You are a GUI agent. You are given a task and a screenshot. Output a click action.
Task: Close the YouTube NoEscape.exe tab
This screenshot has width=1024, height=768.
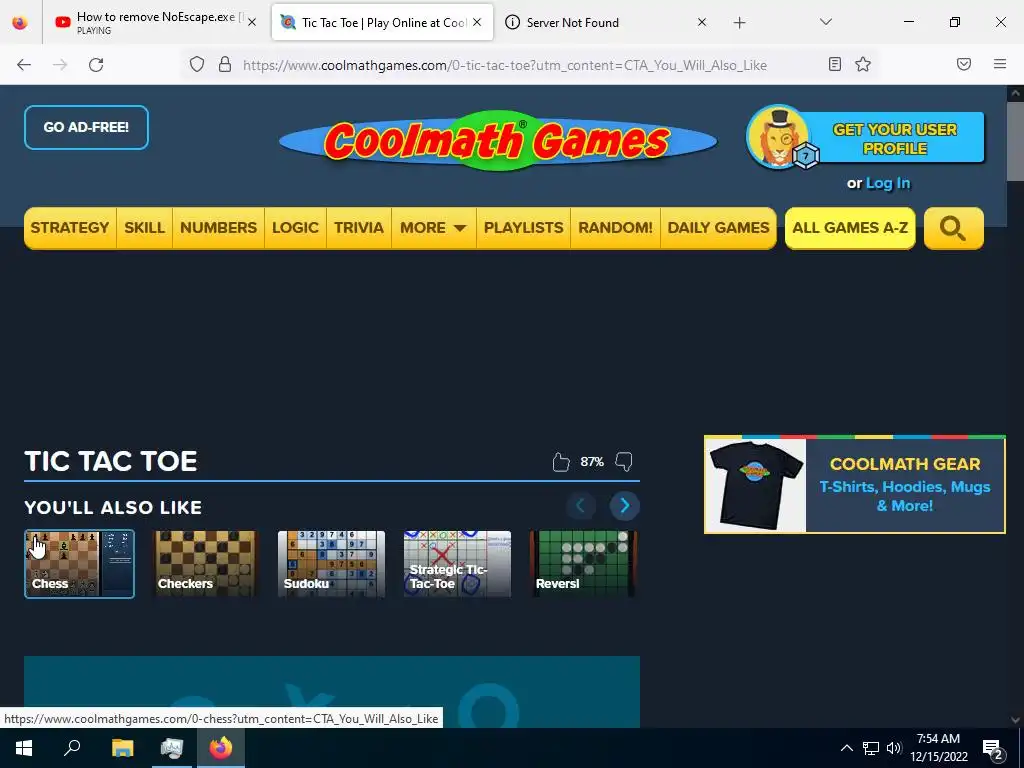tap(252, 22)
